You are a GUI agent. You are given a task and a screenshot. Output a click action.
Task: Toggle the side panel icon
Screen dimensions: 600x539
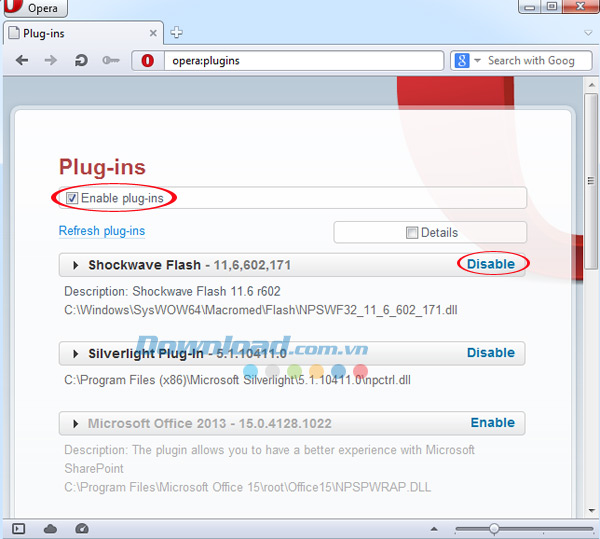(18, 529)
